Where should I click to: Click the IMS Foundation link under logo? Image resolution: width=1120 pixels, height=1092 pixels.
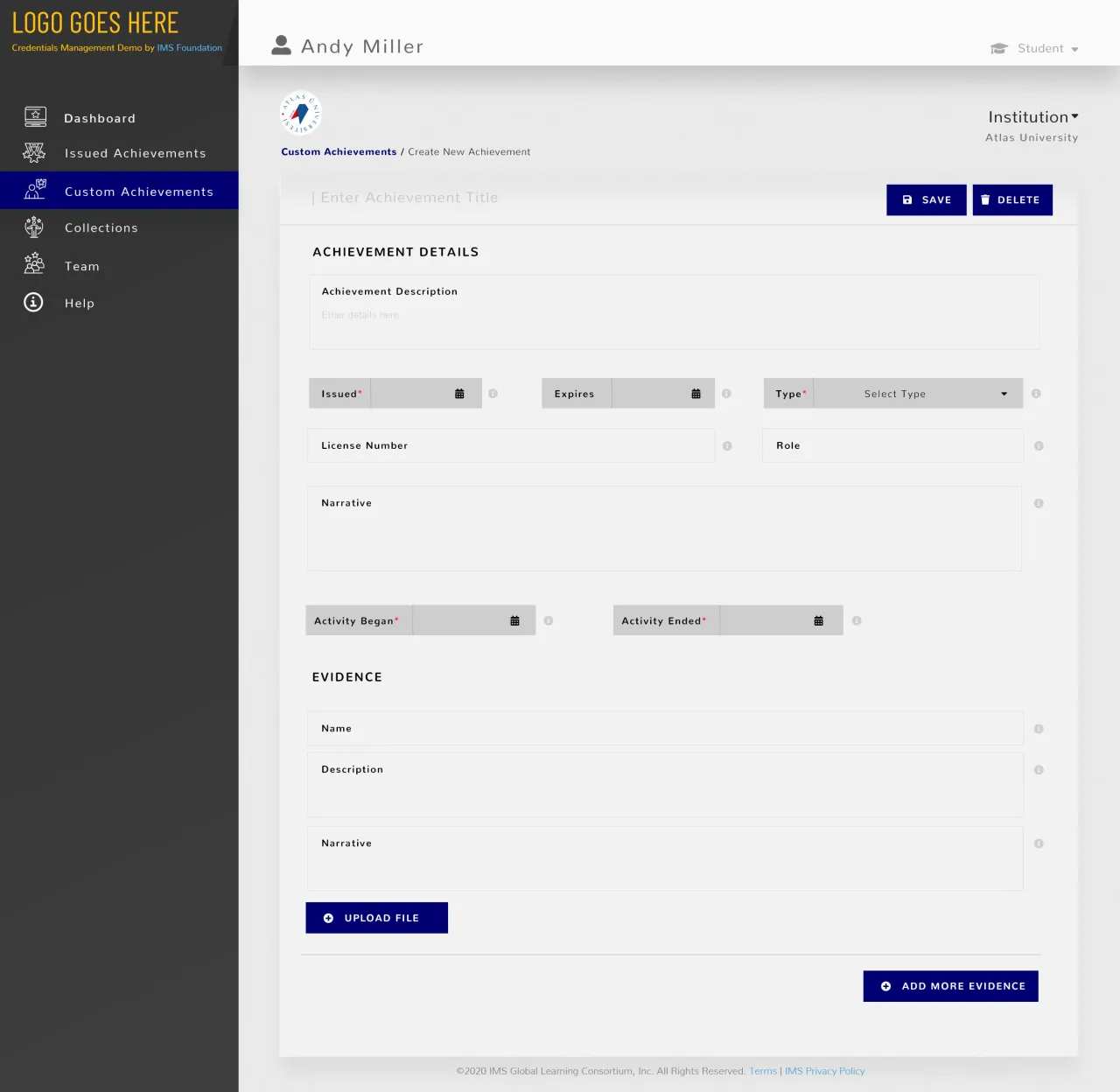pyautogui.click(x=190, y=48)
